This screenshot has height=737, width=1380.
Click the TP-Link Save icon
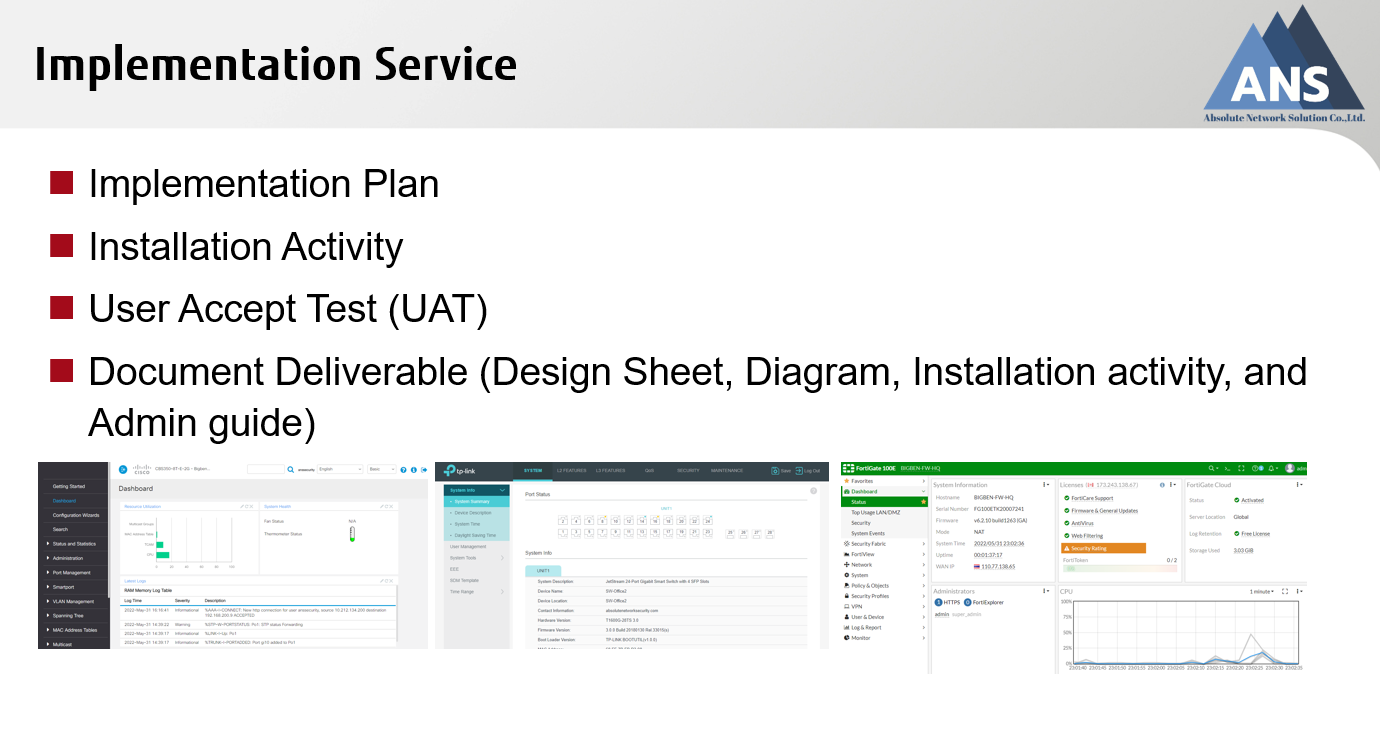775,471
